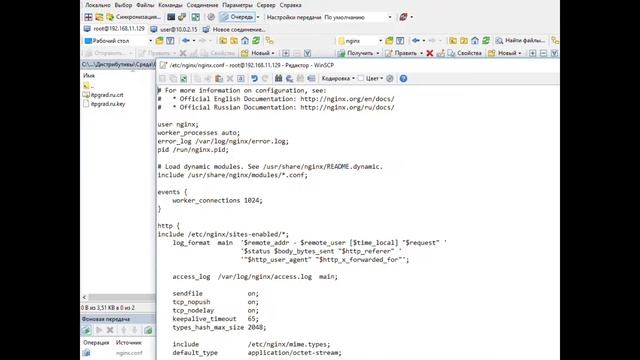Viewport: 640px width, 360px height.
Task: Click the red delete X icon
Action: coord(429,53)
